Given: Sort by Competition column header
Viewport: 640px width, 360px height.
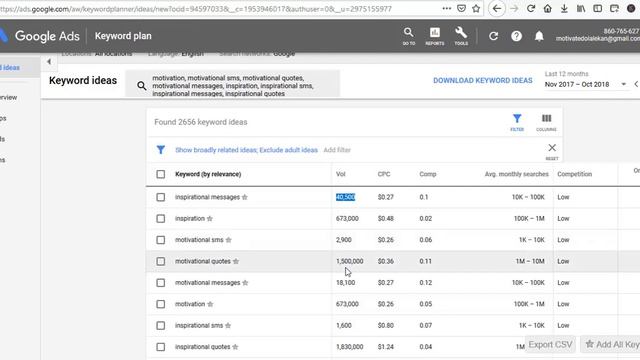Looking at the screenshot, I should point(574,174).
